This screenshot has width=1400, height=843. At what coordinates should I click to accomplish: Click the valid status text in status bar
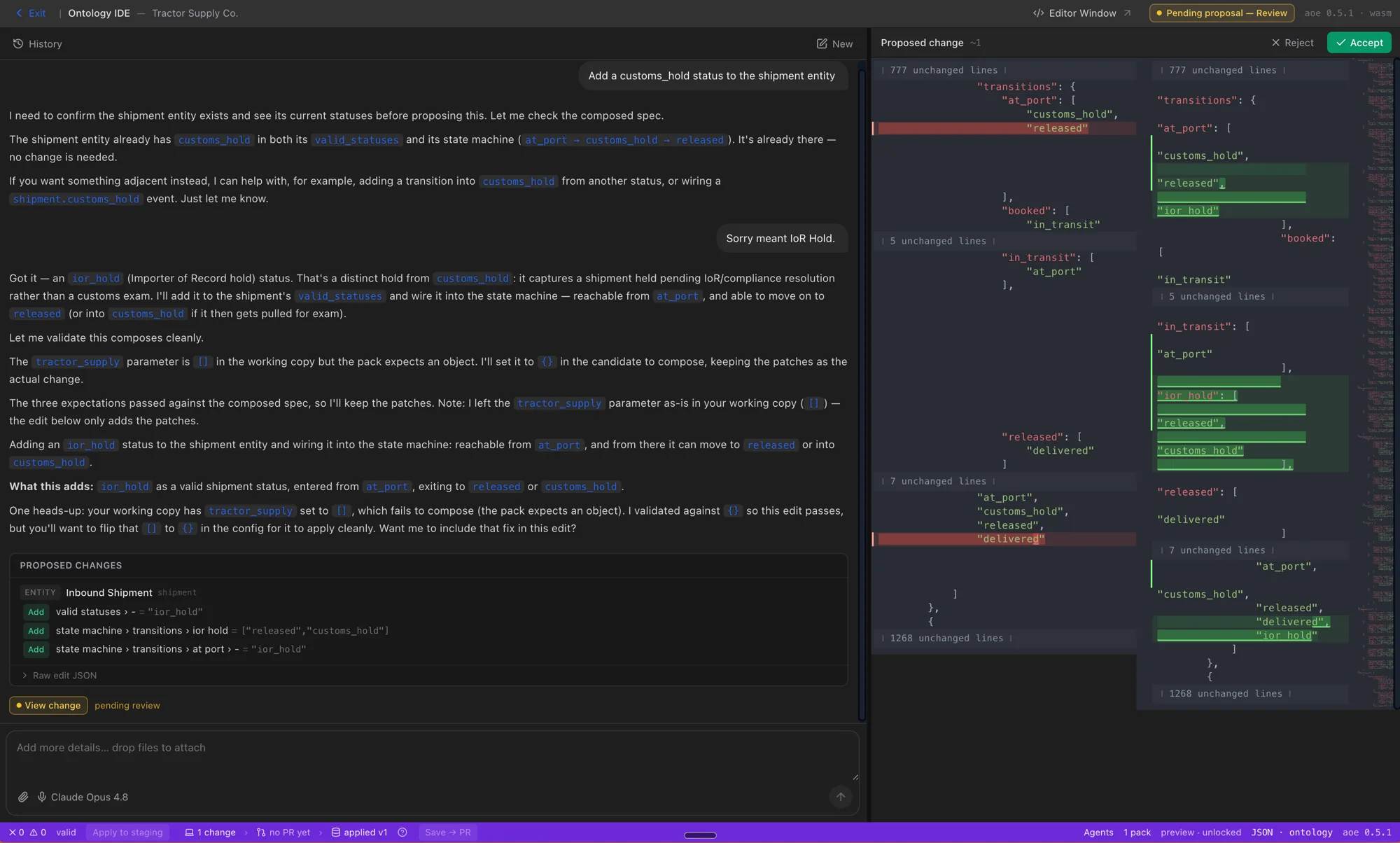(x=66, y=832)
